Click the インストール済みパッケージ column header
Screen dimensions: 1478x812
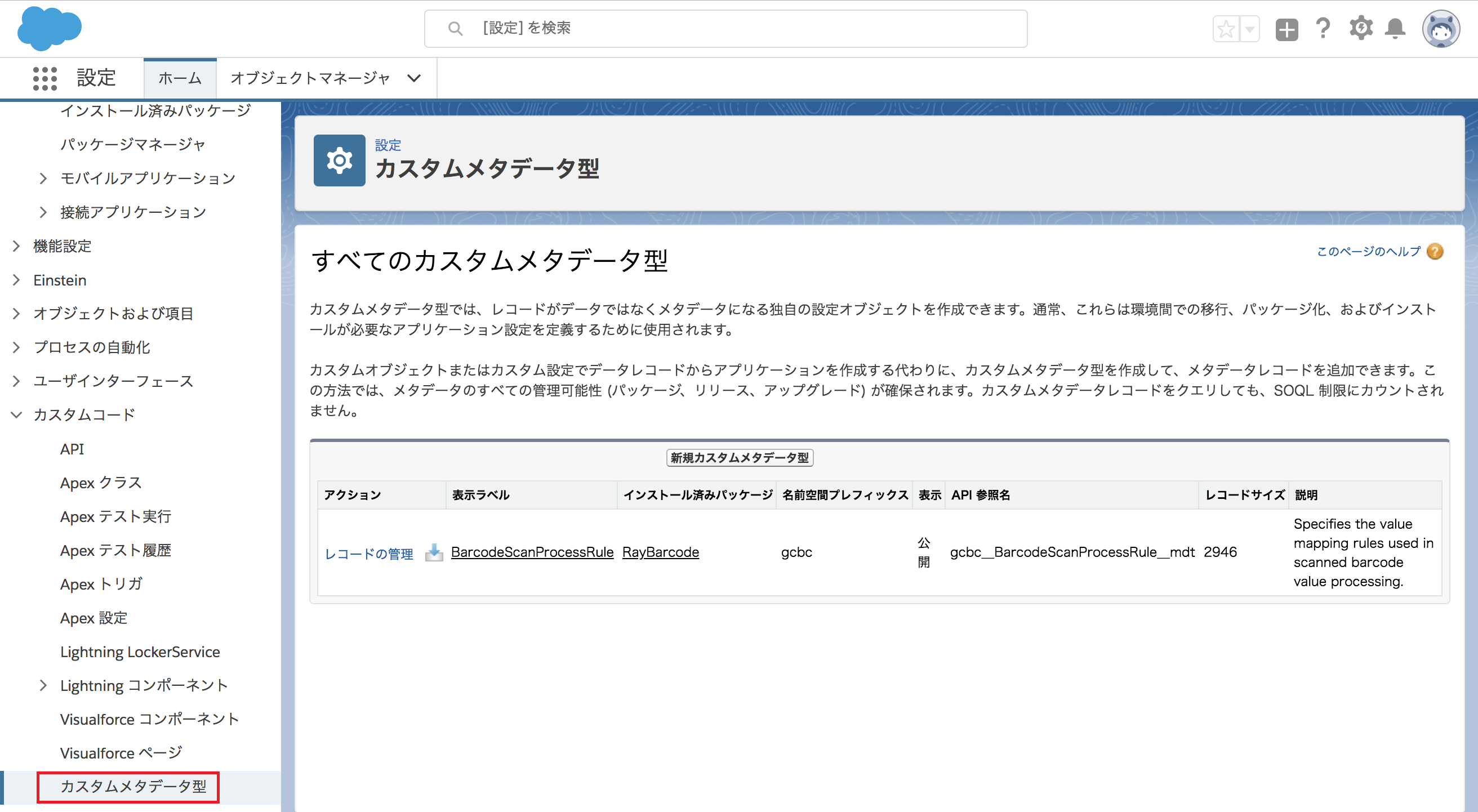click(x=698, y=495)
